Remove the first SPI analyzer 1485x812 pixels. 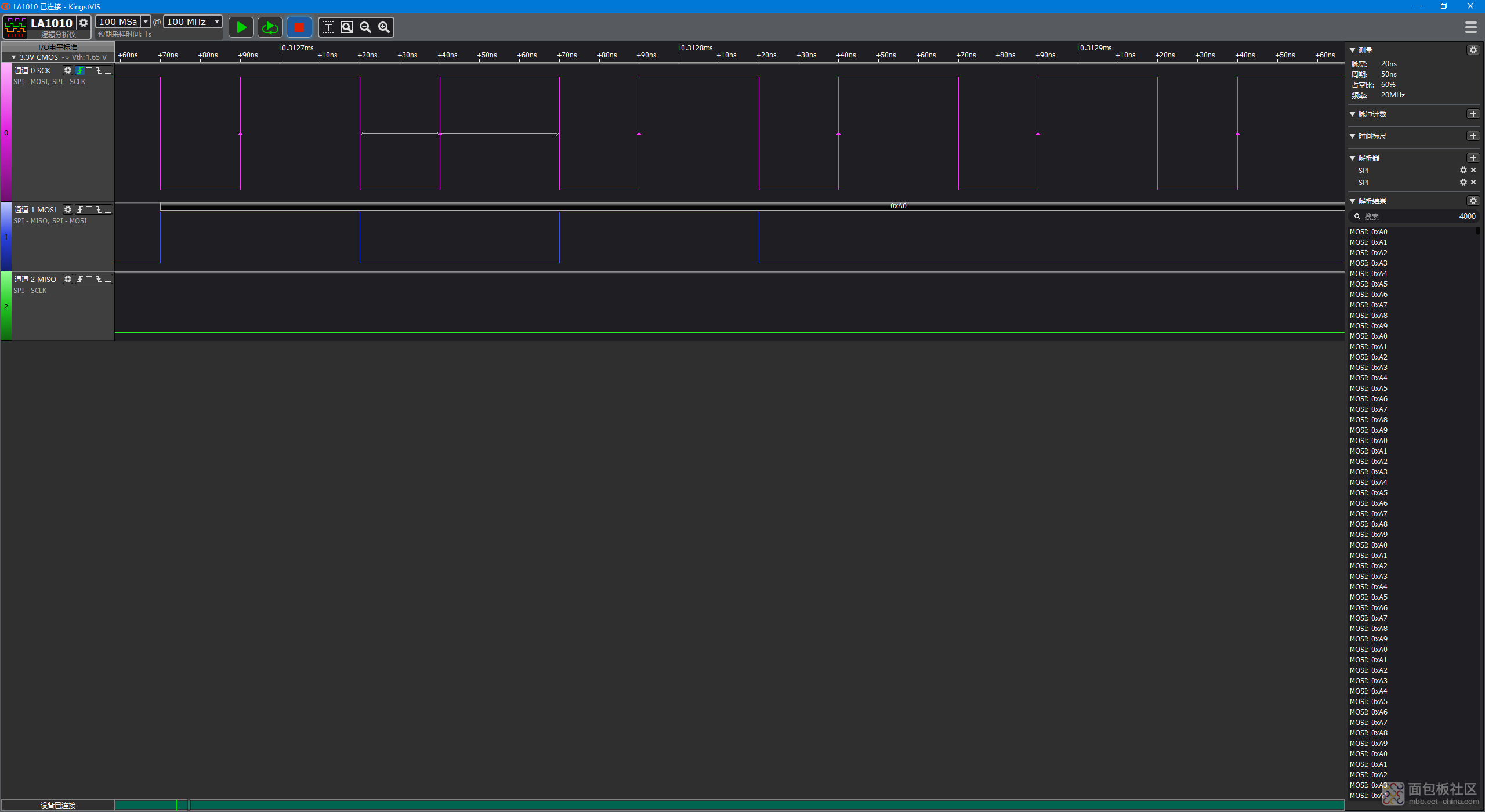tap(1473, 170)
